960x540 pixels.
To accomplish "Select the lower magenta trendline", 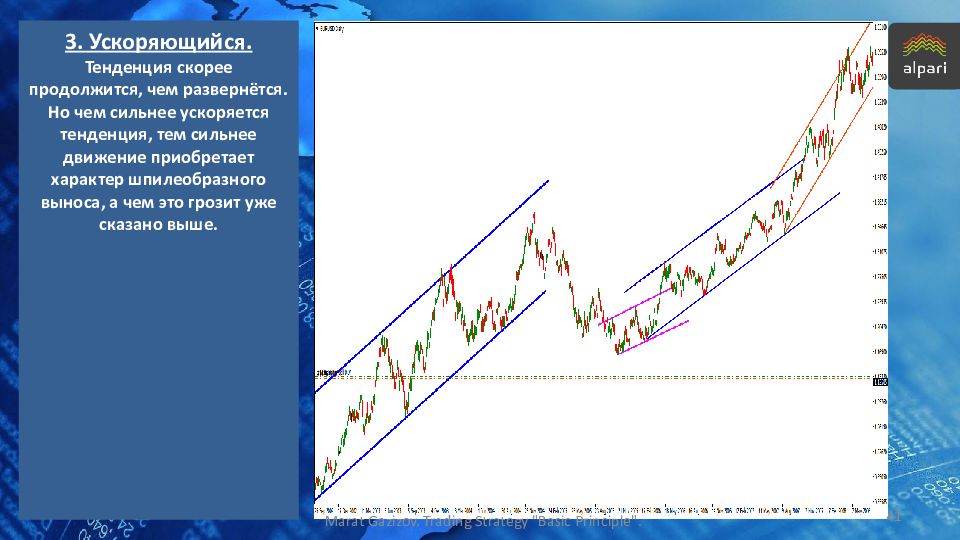I will pyautogui.click(x=655, y=337).
